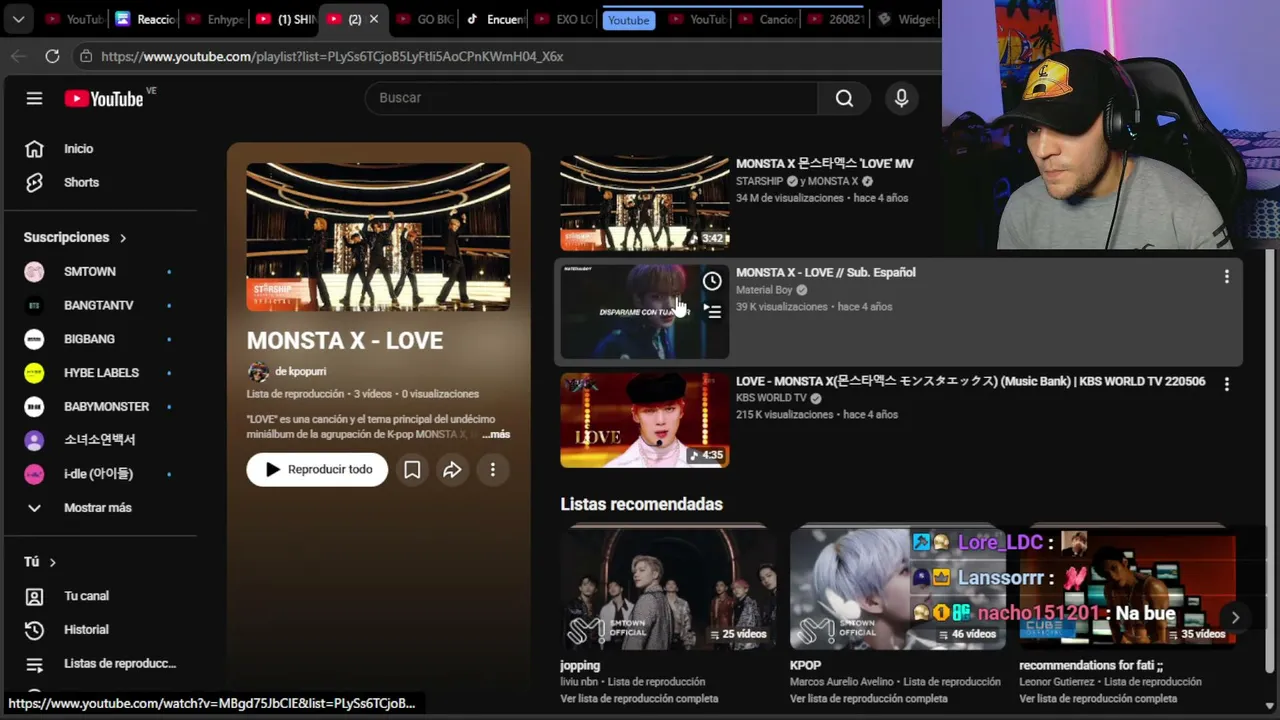Open the KPOP playlist thumbnail
The height and width of the screenshot is (720, 1280).
pyautogui.click(x=898, y=590)
